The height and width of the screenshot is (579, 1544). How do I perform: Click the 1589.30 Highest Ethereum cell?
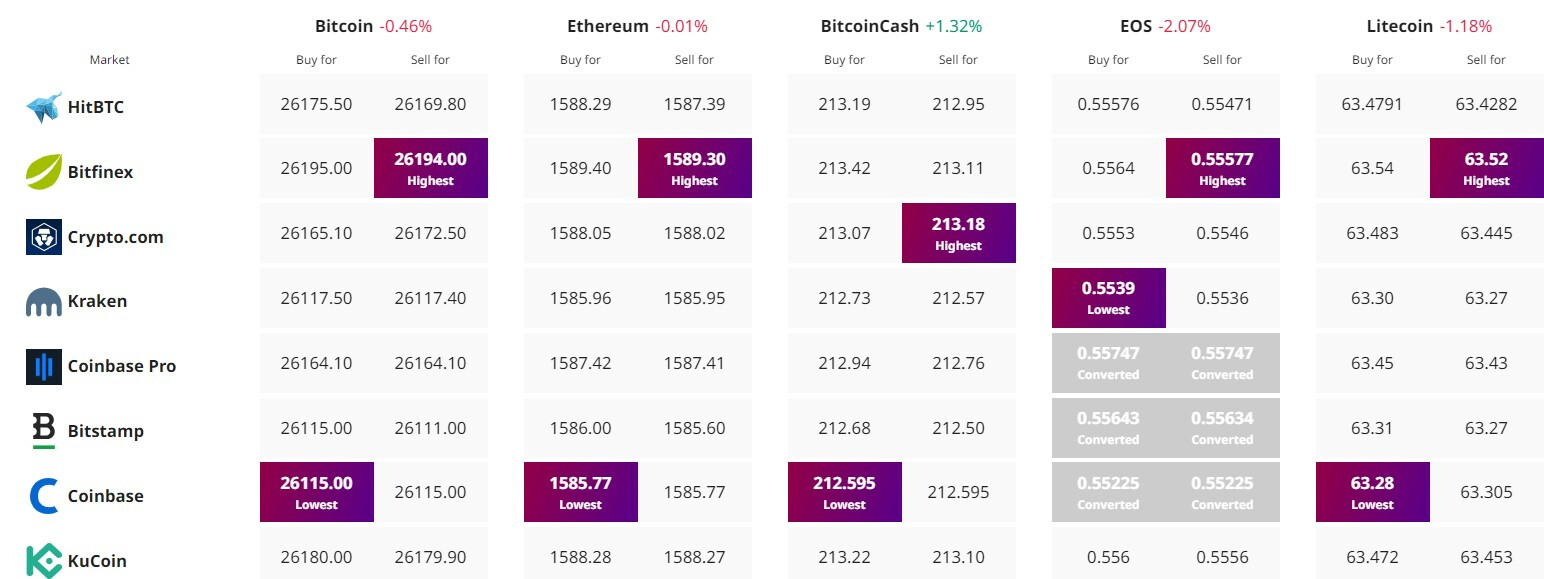tap(694, 168)
